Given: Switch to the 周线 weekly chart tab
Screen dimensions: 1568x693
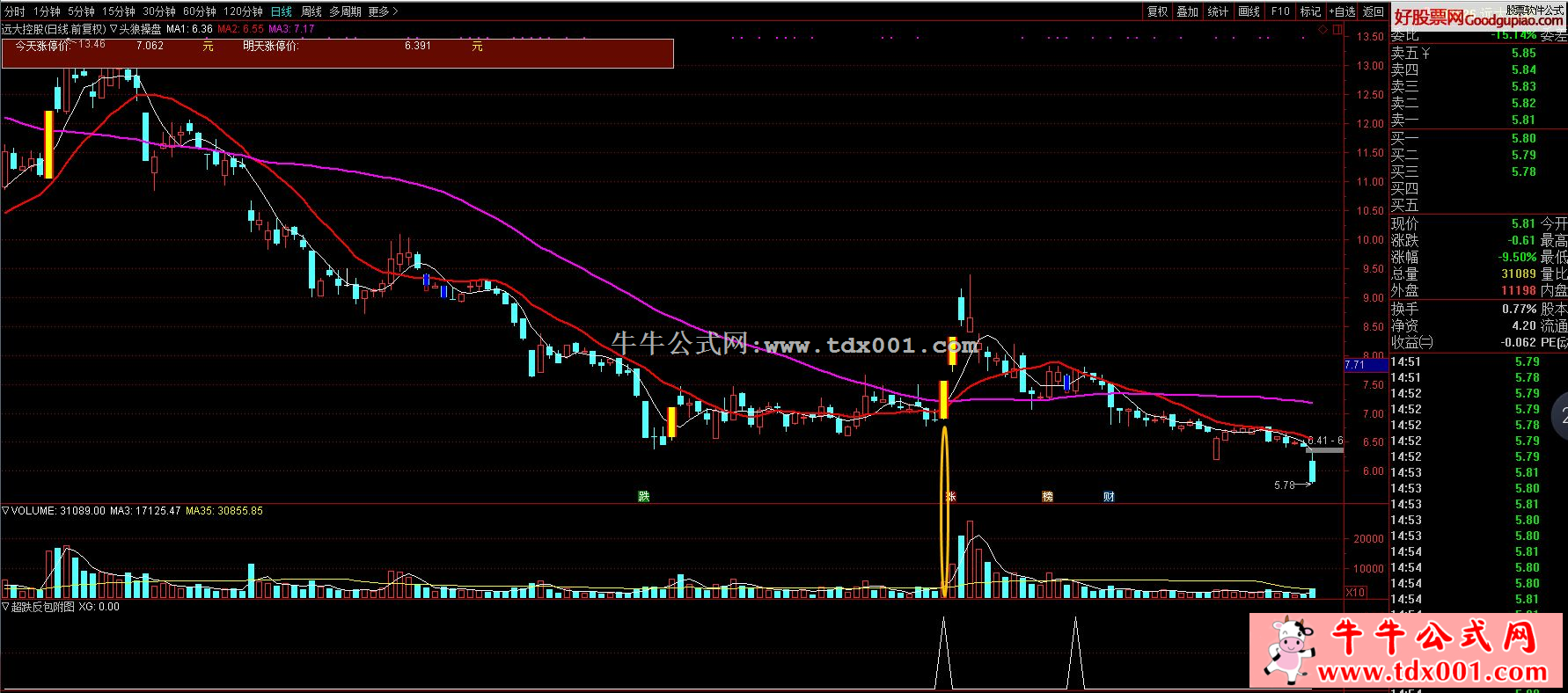Looking at the screenshot, I should point(311,11).
